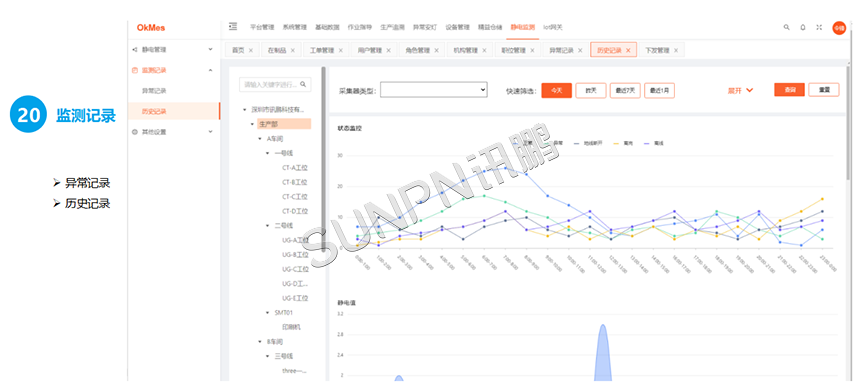Expand the 其他设置 sidebar menu
This screenshot has height=391, width=860.
(x=211, y=132)
